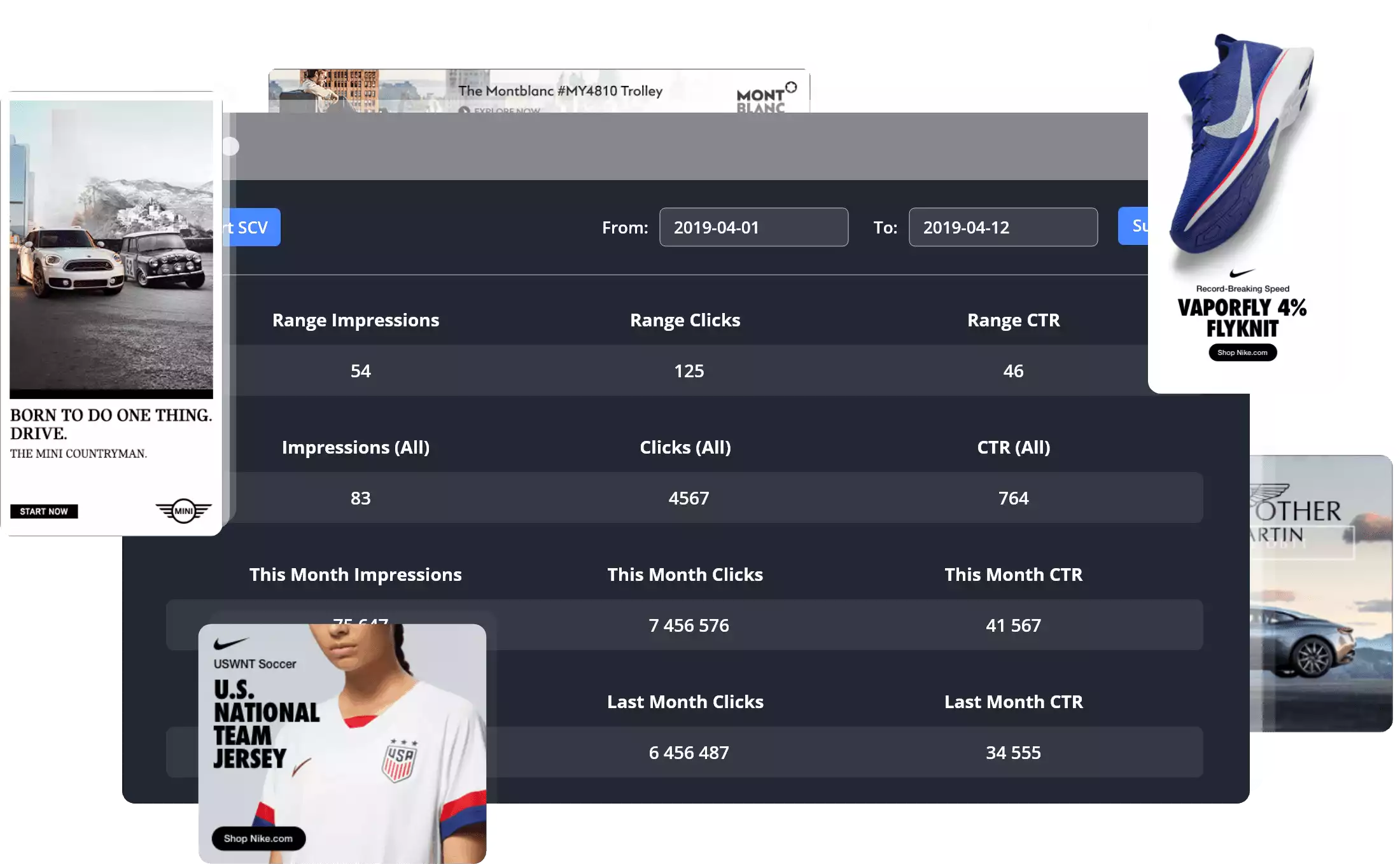This screenshot has width=1400, height=864.
Task: Click the partially hidden Export SCV button
Action: coord(251,227)
